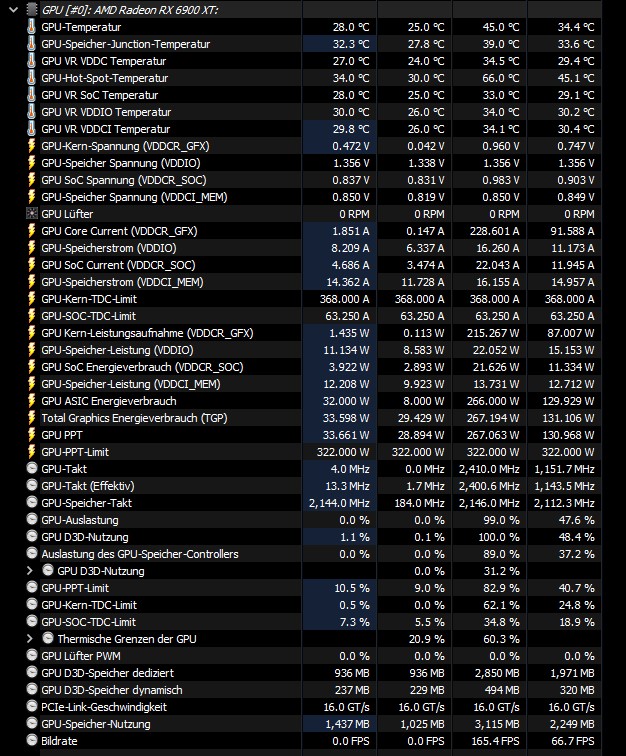Click clock icon of GPU-Speicher-Takt row
This screenshot has height=756, width=626.
coord(32,502)
